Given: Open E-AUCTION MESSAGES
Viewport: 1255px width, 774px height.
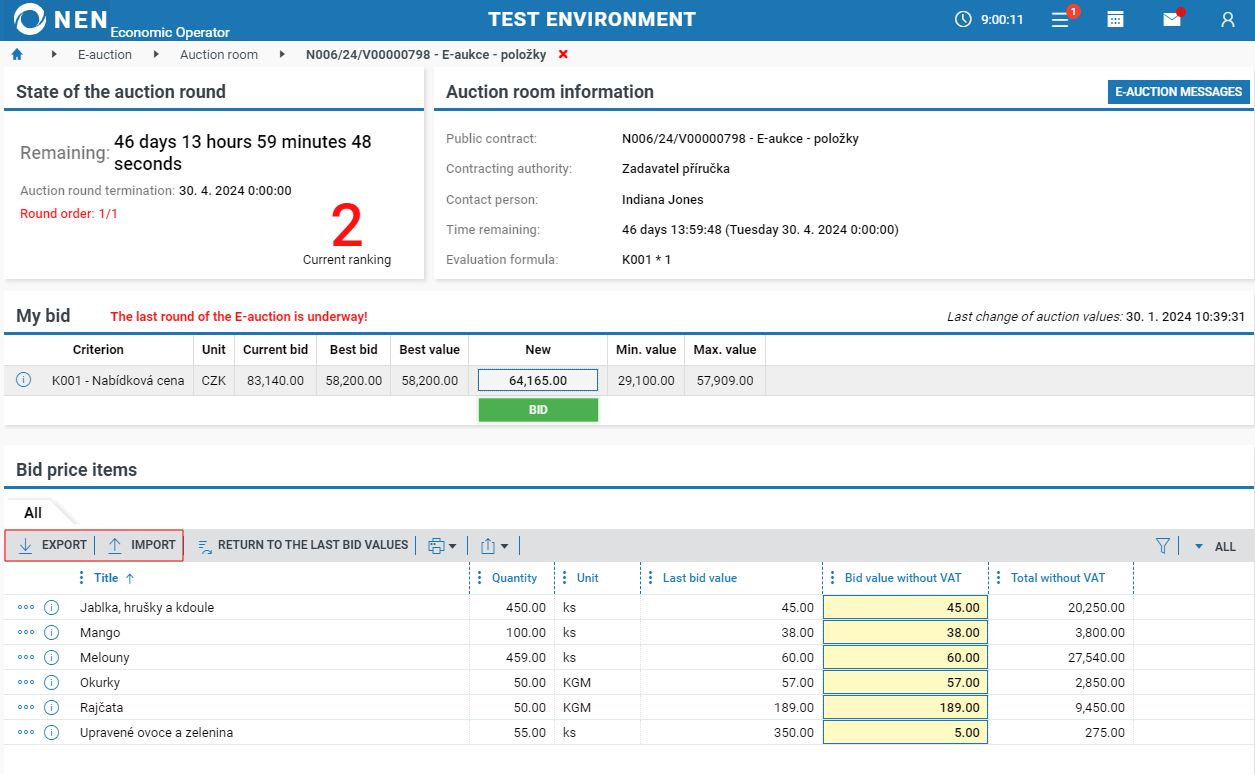Looking at the screenshot, I should coord(1178,92).
